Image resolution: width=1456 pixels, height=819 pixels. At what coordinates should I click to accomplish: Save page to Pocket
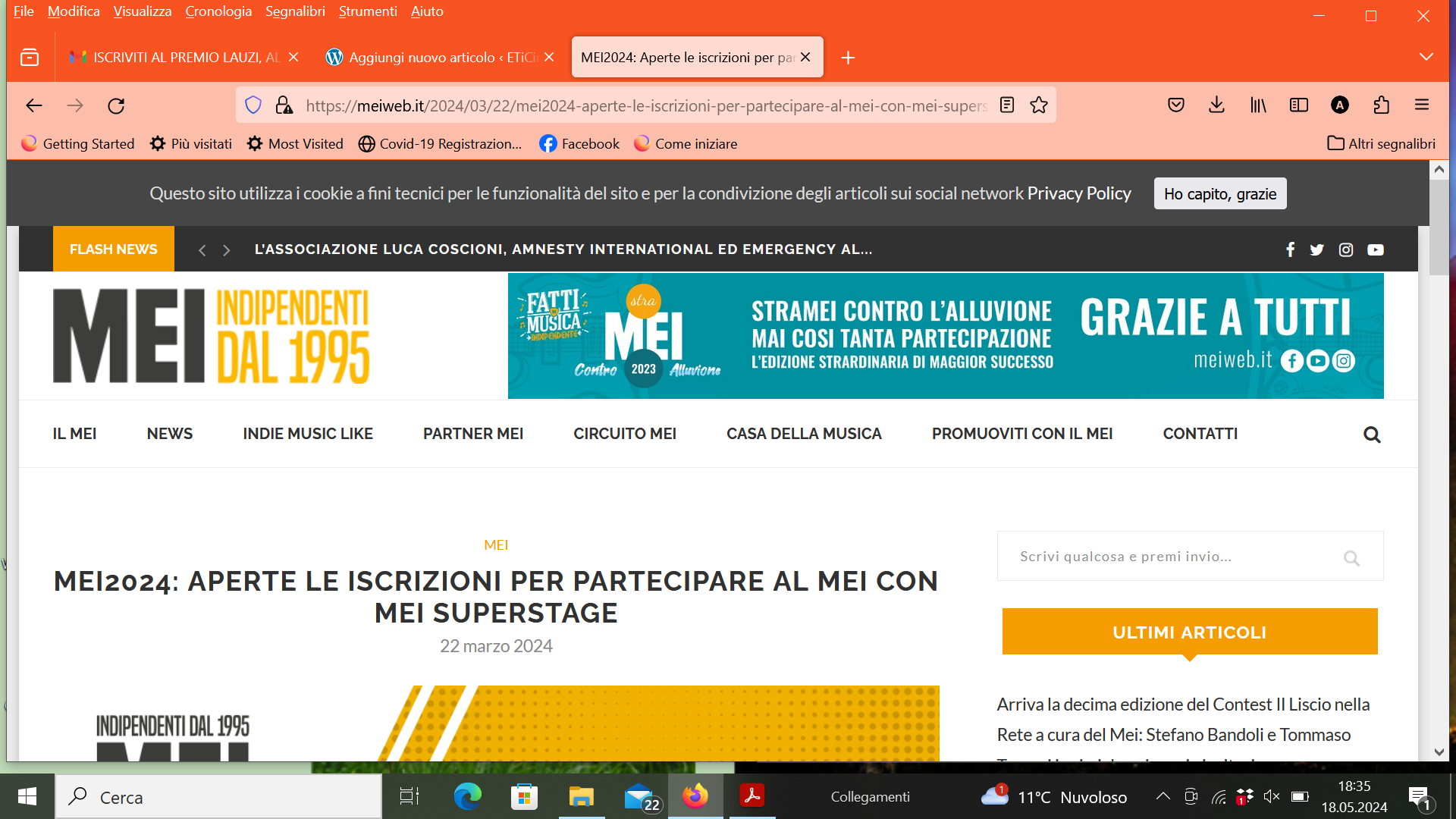tap(1176, 105)
